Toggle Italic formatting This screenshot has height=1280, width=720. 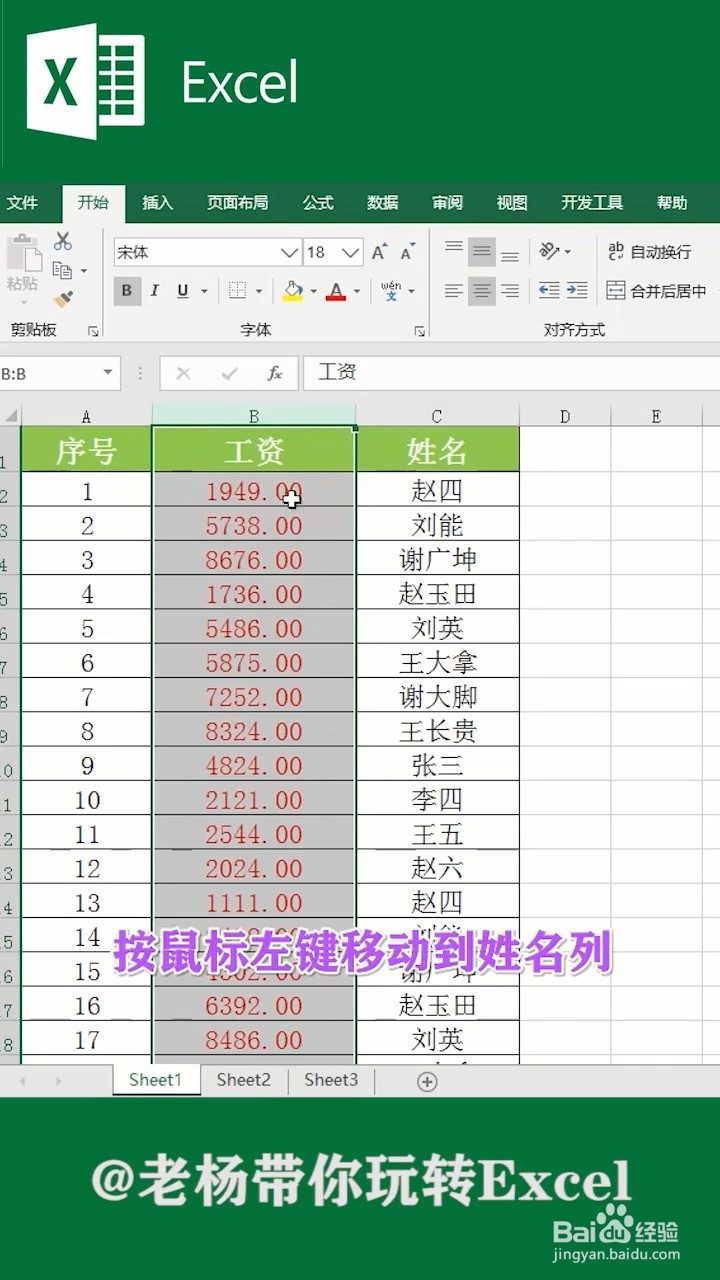point(154,291)
